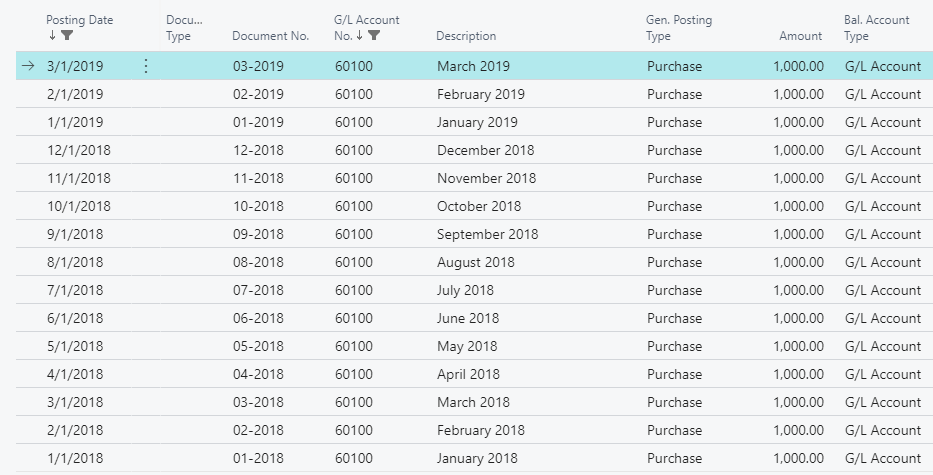Select the amount 1,000.00 for July 2018
The width and height of the screenshot is (933, 475).
click(799, 290)
